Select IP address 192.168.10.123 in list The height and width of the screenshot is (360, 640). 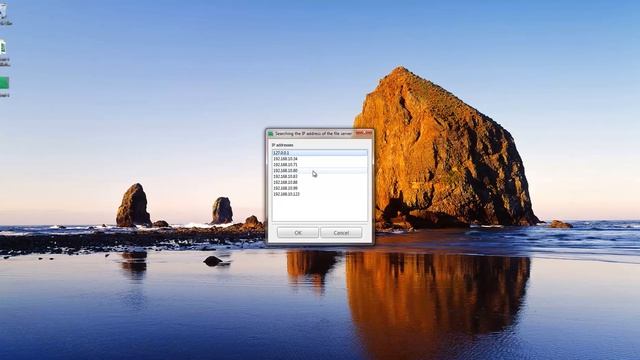tap(320, 194)
